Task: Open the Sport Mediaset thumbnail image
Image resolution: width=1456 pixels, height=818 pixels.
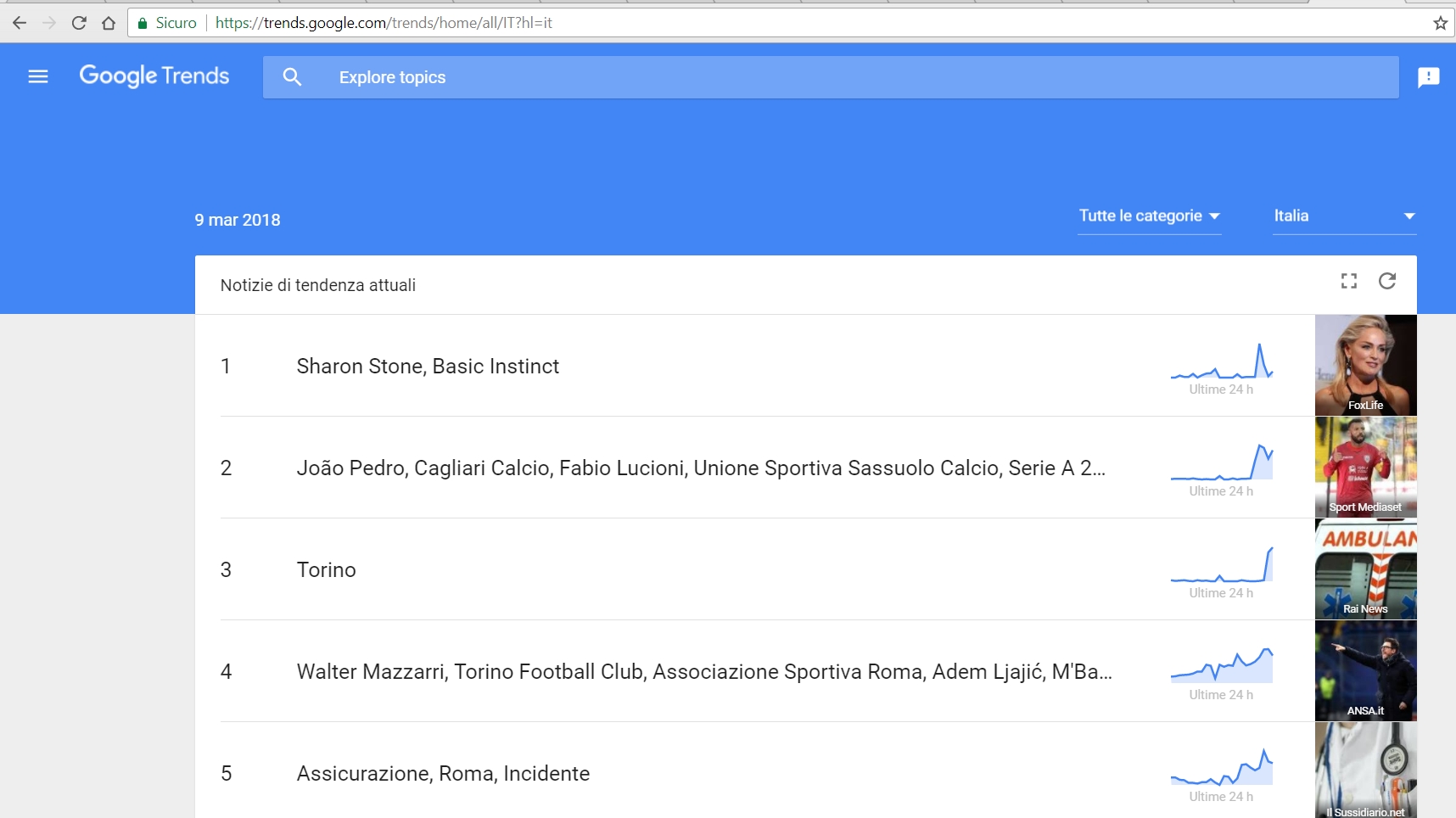Action: 1366,467
